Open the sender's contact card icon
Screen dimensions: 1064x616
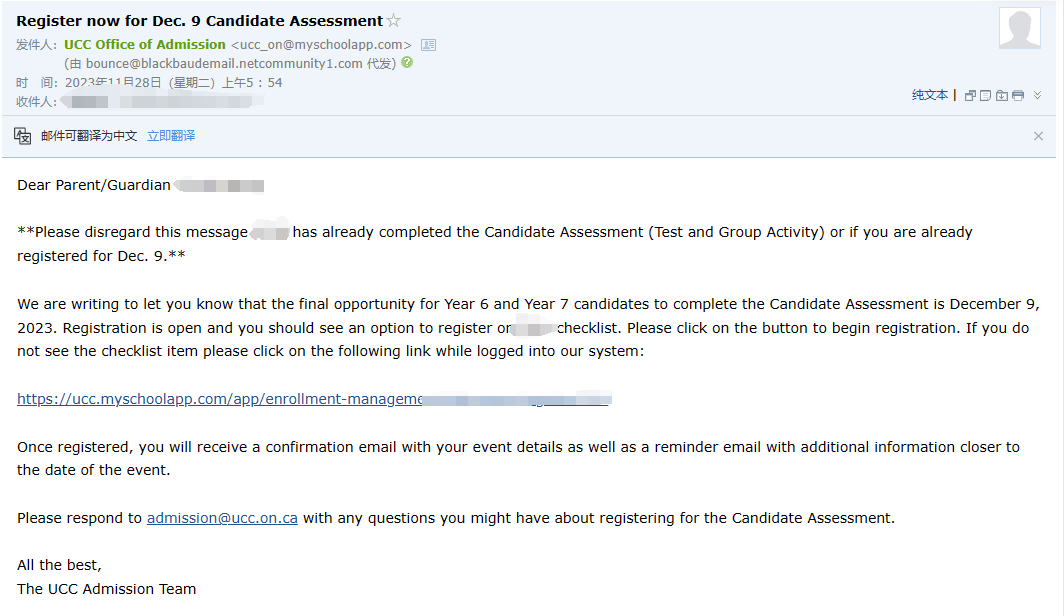click(428, 45)
